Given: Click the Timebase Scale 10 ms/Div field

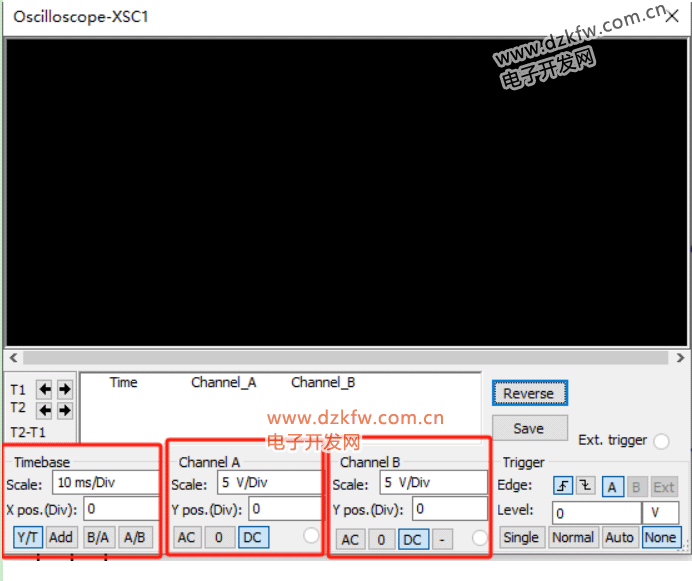Looking at the screenshot, I should point(105,482).
